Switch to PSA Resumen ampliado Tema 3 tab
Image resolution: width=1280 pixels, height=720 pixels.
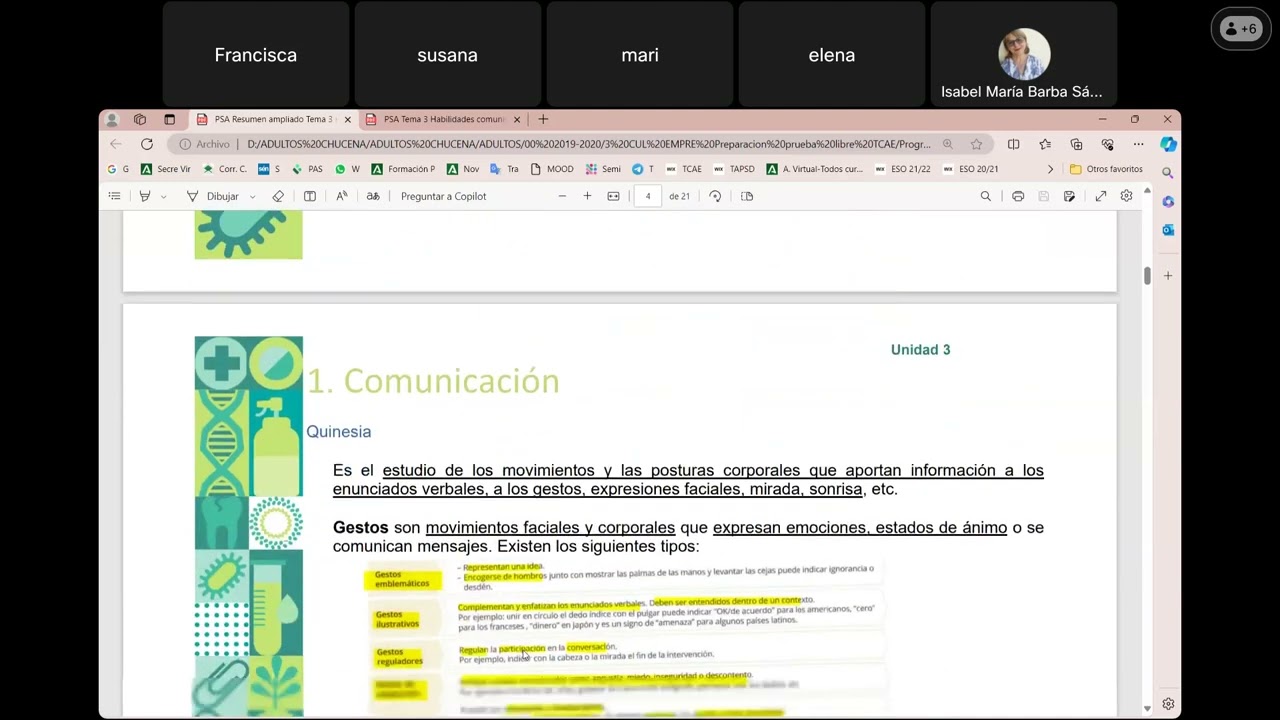coord(273,119)
